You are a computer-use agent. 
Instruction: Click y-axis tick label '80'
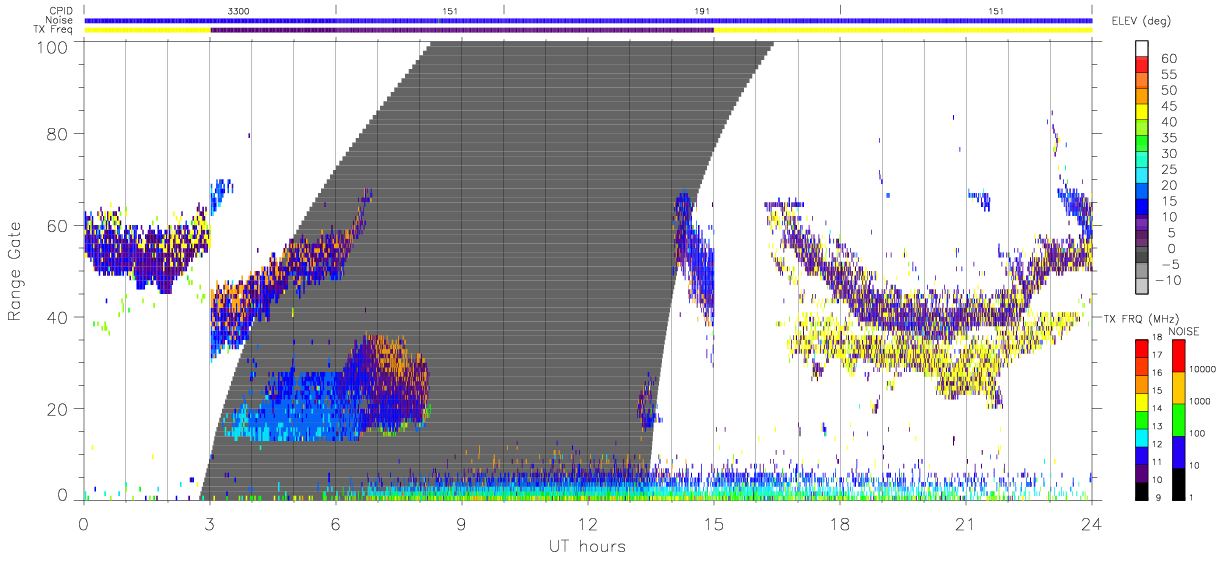(59, 133)
